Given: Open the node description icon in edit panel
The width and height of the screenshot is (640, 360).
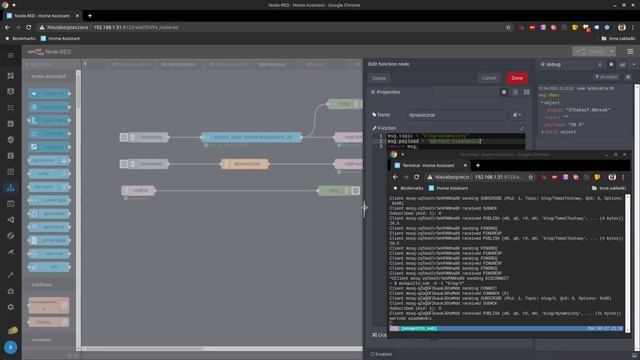Looking at the screenshot, I should pos(515,92).
